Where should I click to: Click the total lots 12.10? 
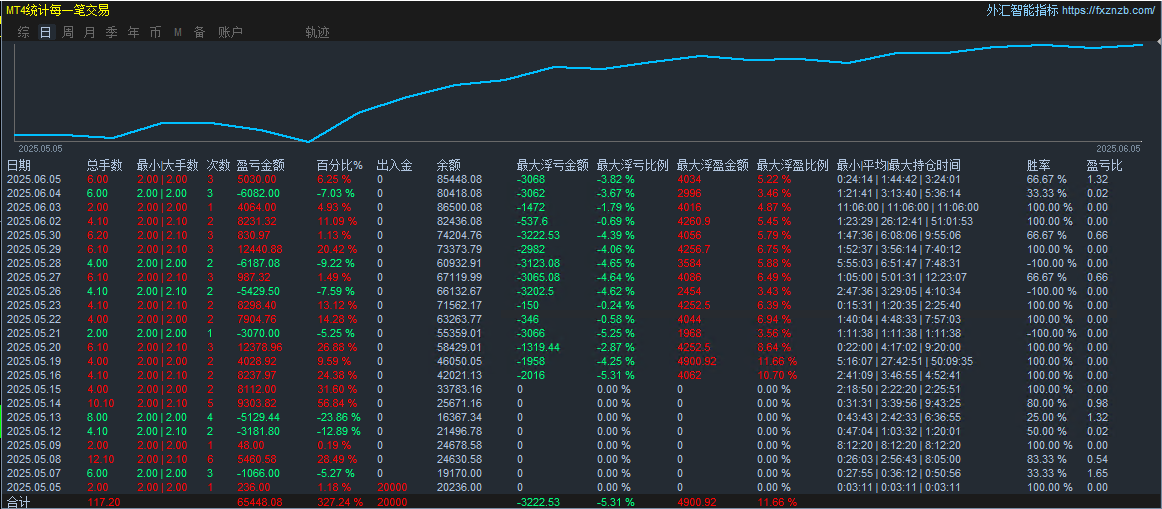pos(99,459)
